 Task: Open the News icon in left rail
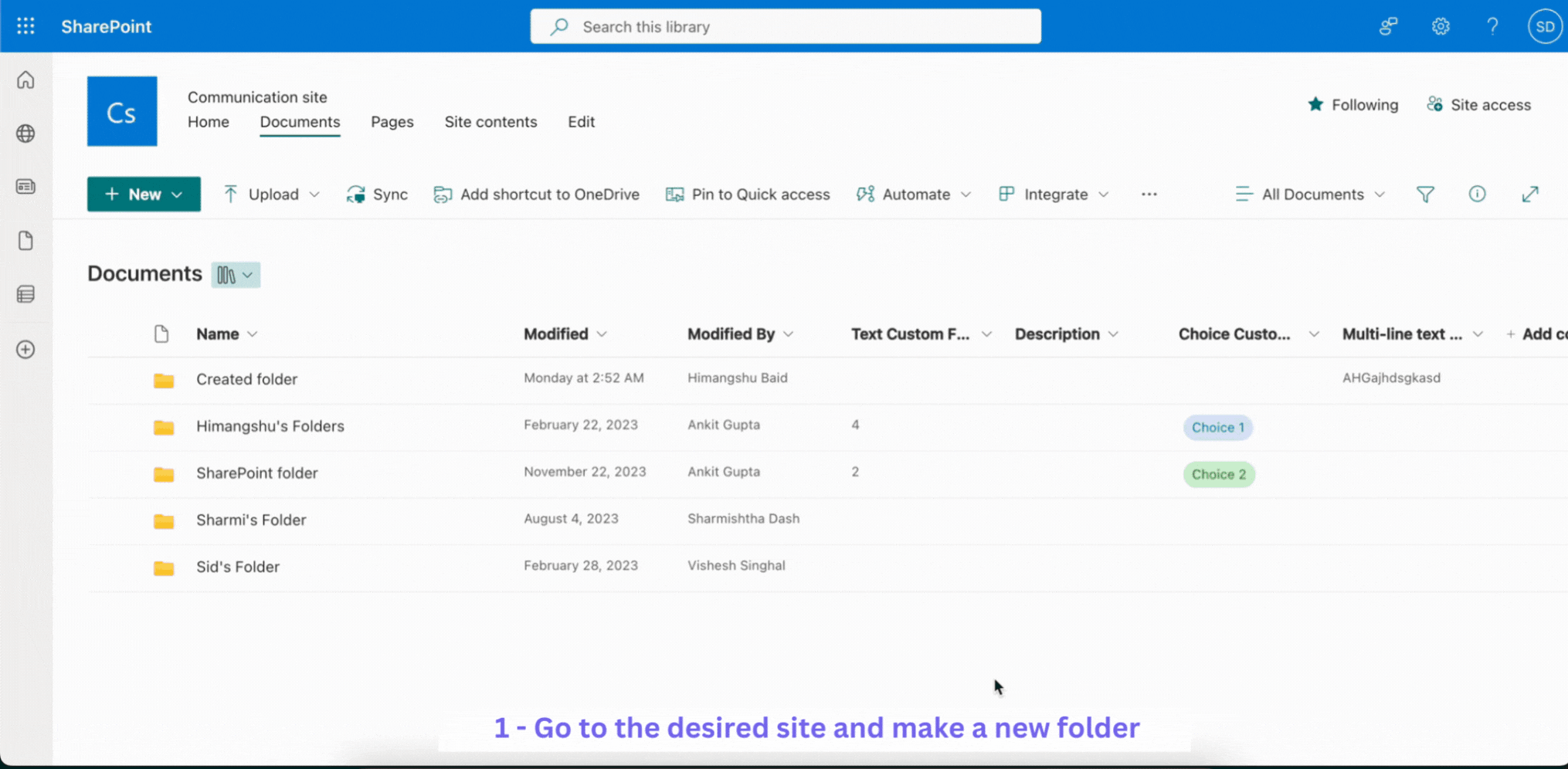(25, 187)
